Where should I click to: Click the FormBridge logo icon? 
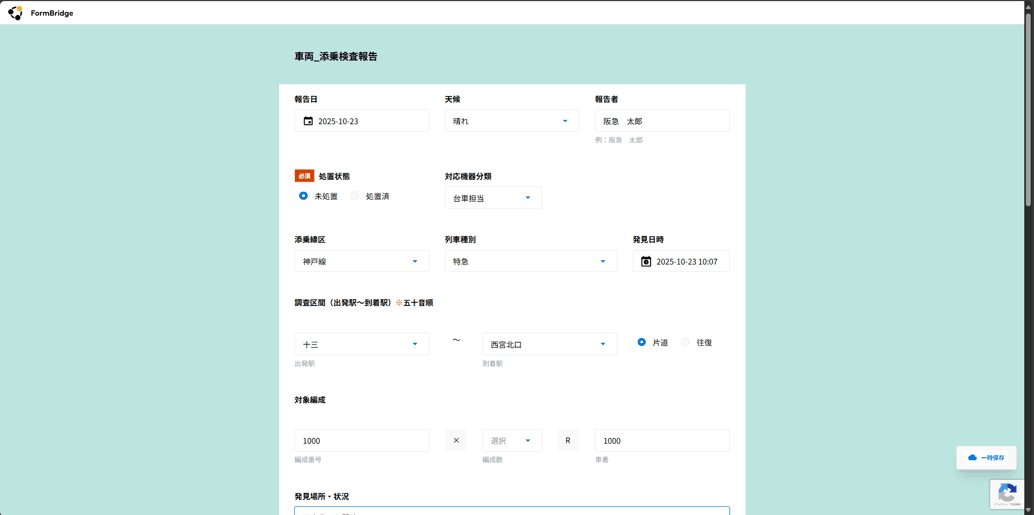pyautogui.click(x=15, y=13)
